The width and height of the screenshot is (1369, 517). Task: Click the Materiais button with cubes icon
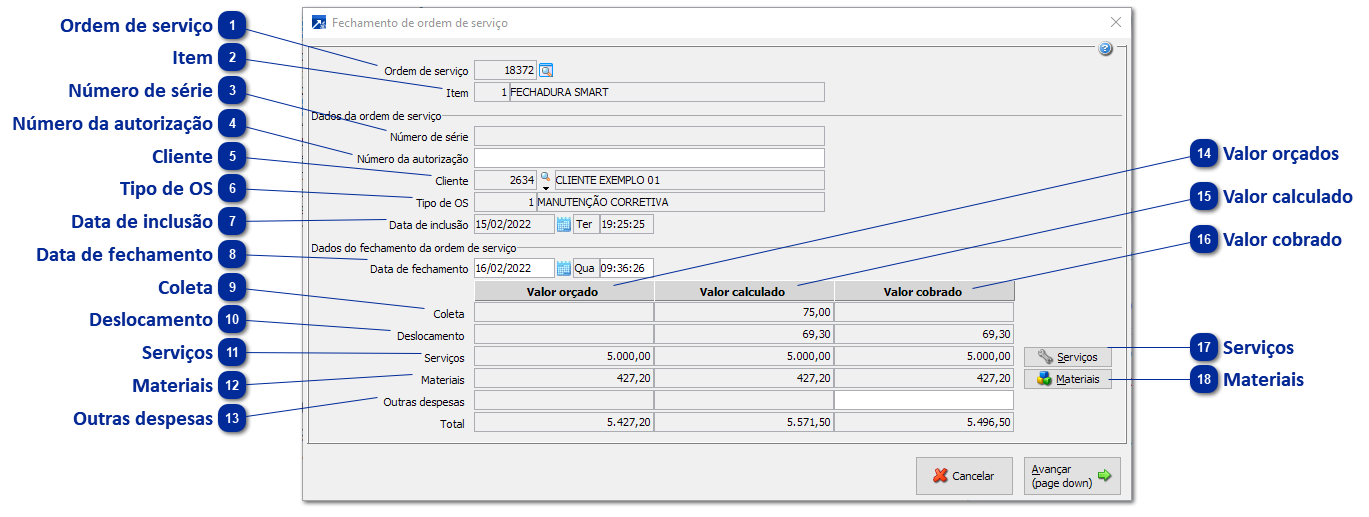[1068, 379]
